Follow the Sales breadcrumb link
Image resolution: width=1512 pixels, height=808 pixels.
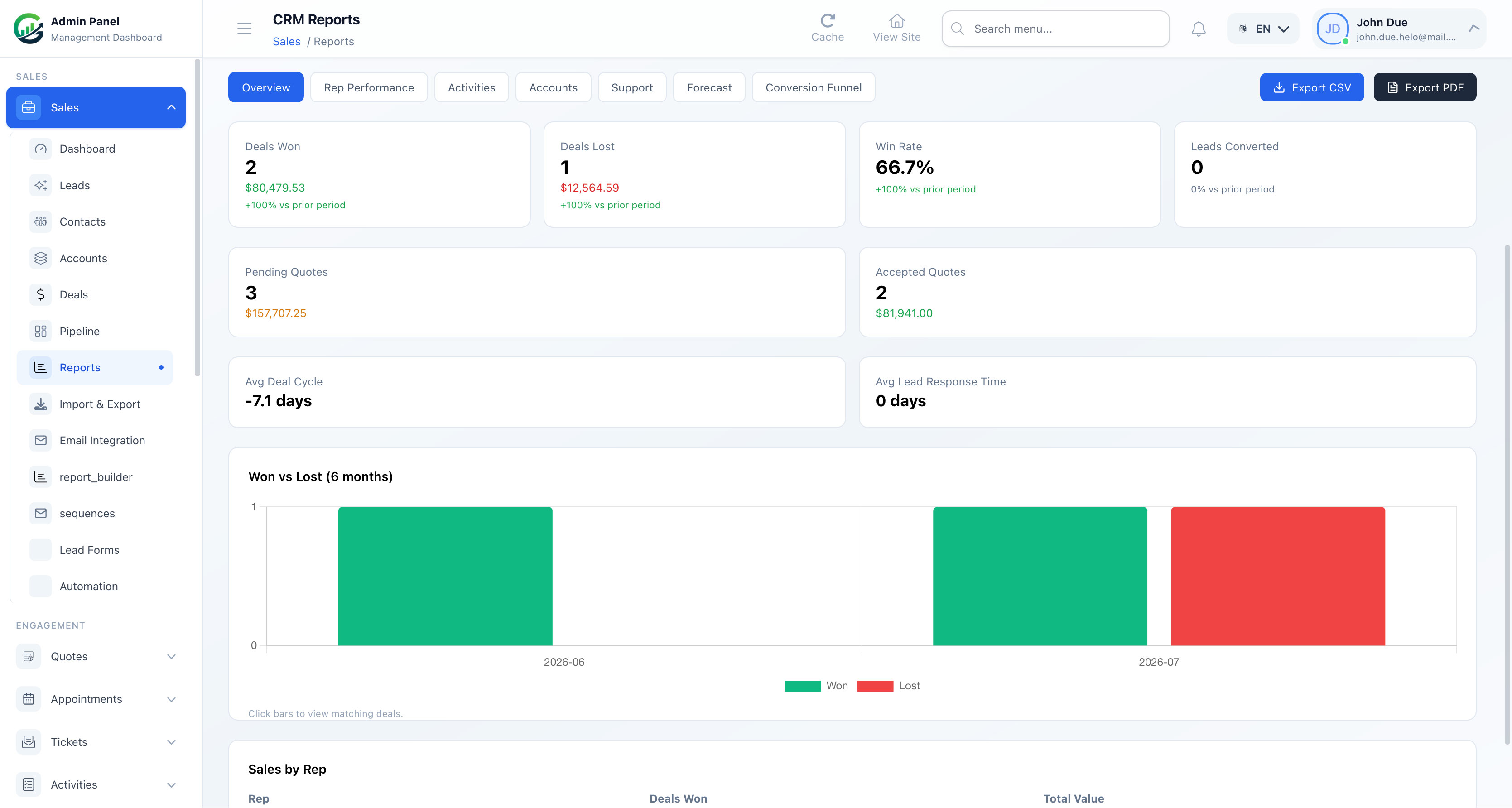point(286,42)
